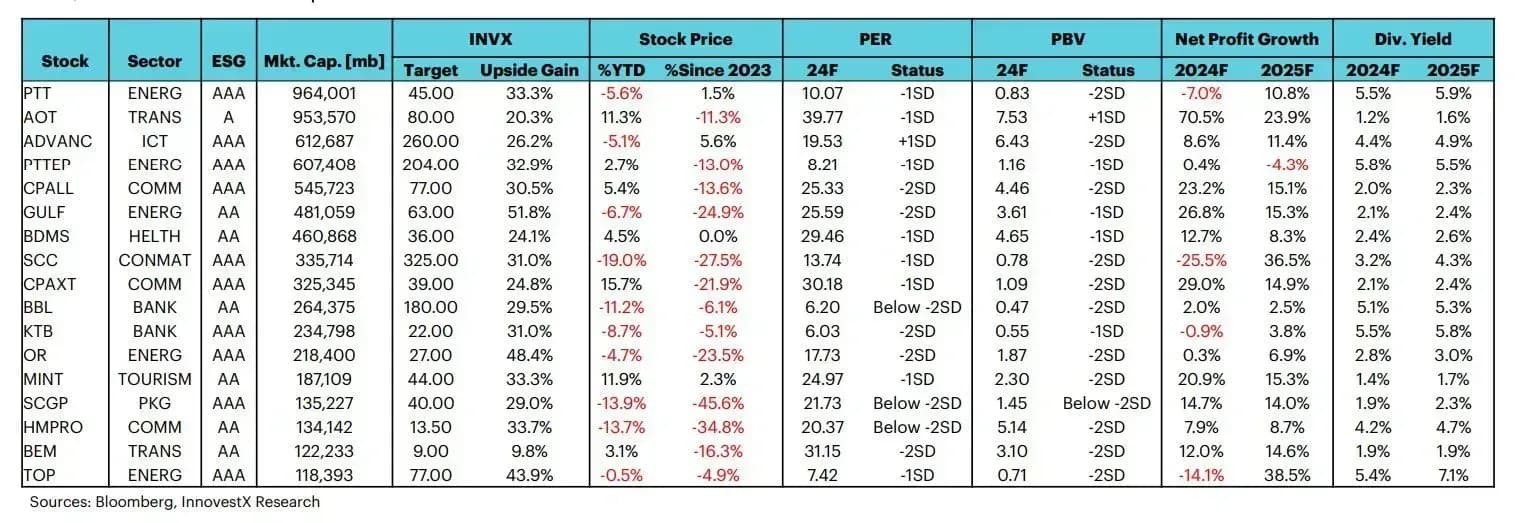The height and width of the screenshot is (523, 1517).
Task: Select the %Since 2023 subheader
Action: point(718,70)
